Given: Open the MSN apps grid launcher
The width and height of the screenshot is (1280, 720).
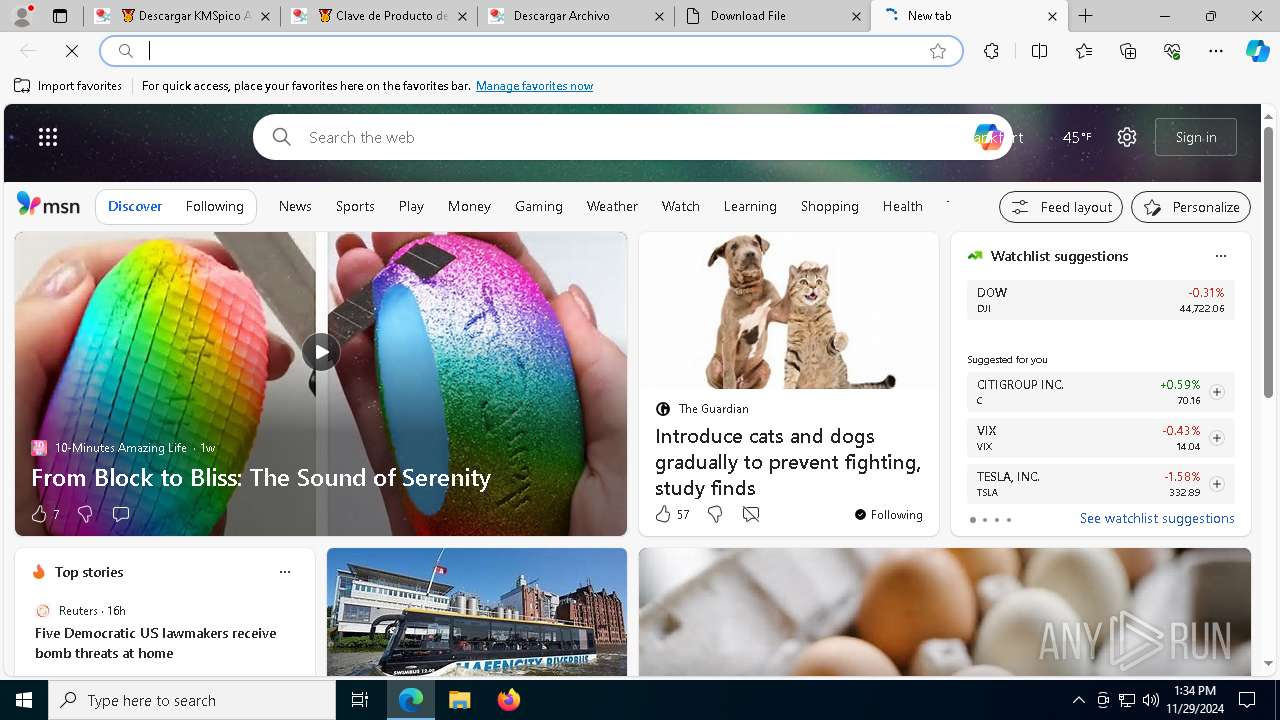Looking at the screenshot, I should coord(48,137).
